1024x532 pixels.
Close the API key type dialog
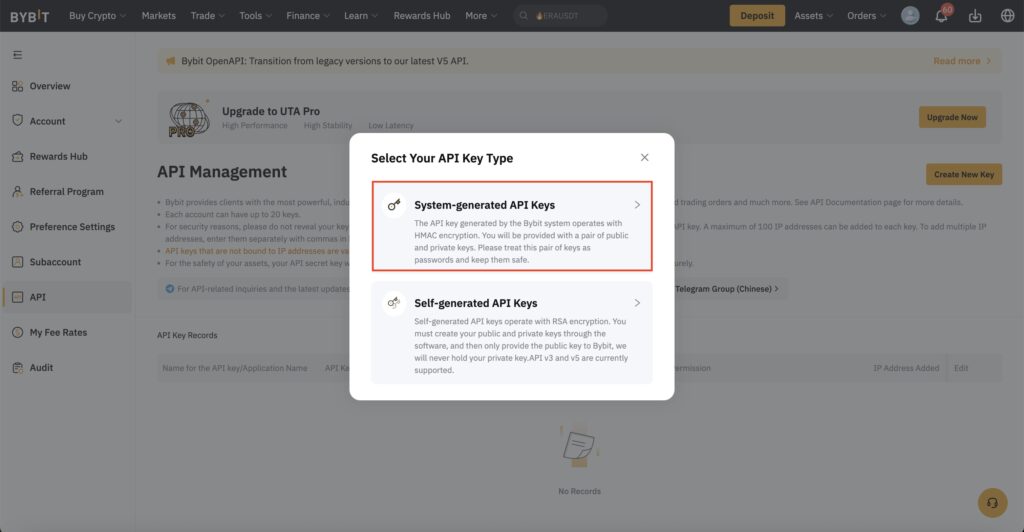(x=645, y=157)
